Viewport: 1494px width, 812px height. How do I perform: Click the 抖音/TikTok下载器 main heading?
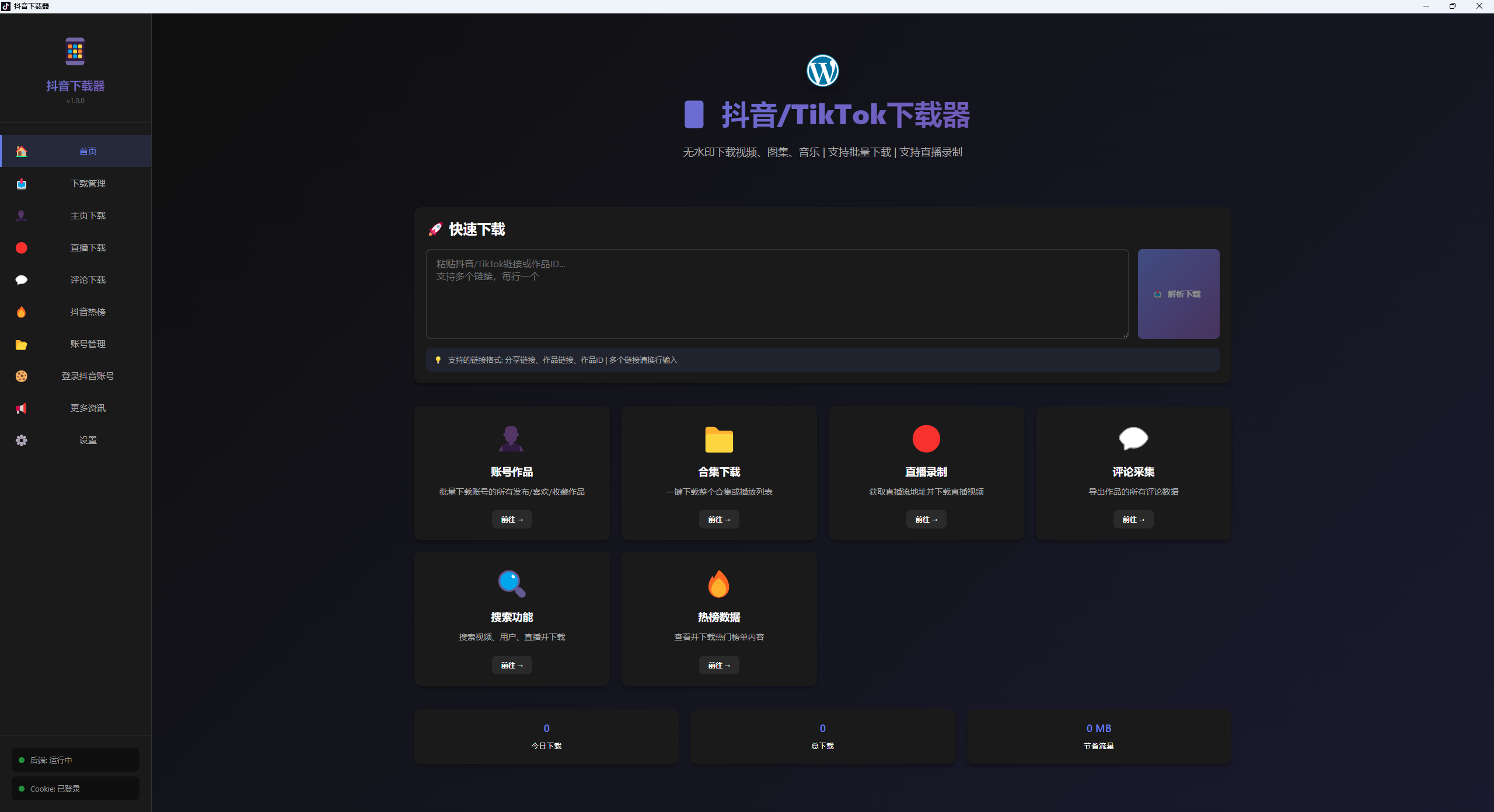point(846,114)
